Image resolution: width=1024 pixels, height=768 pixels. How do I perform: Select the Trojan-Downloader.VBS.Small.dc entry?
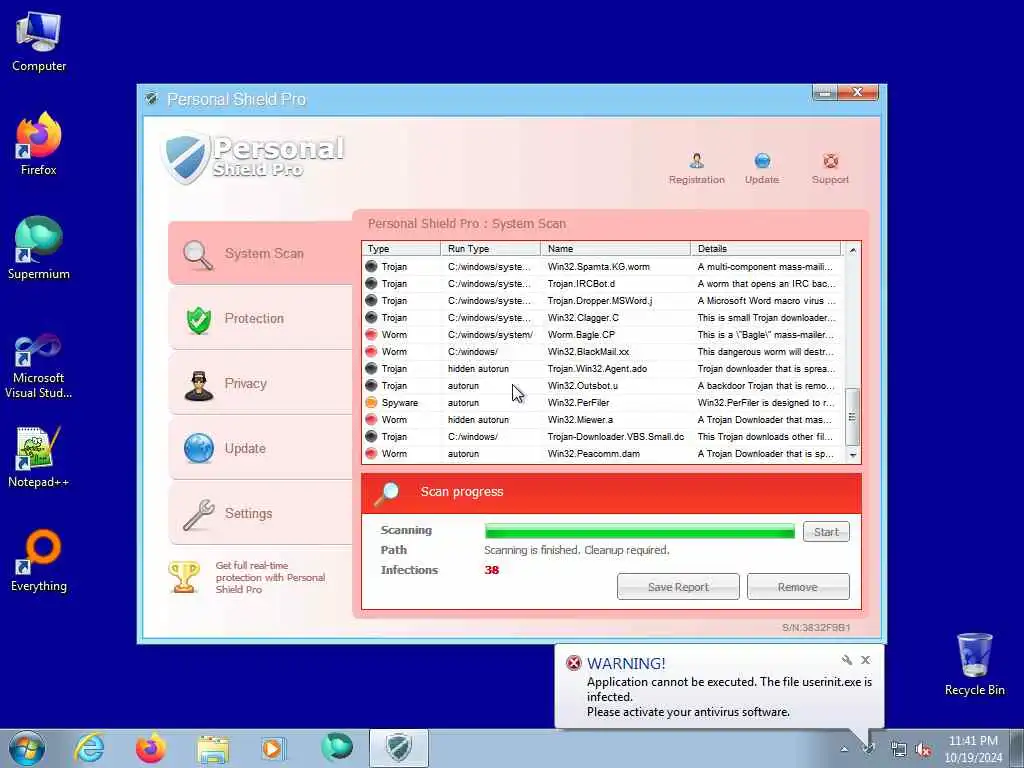pyautogui.click(x=603, y=436)
